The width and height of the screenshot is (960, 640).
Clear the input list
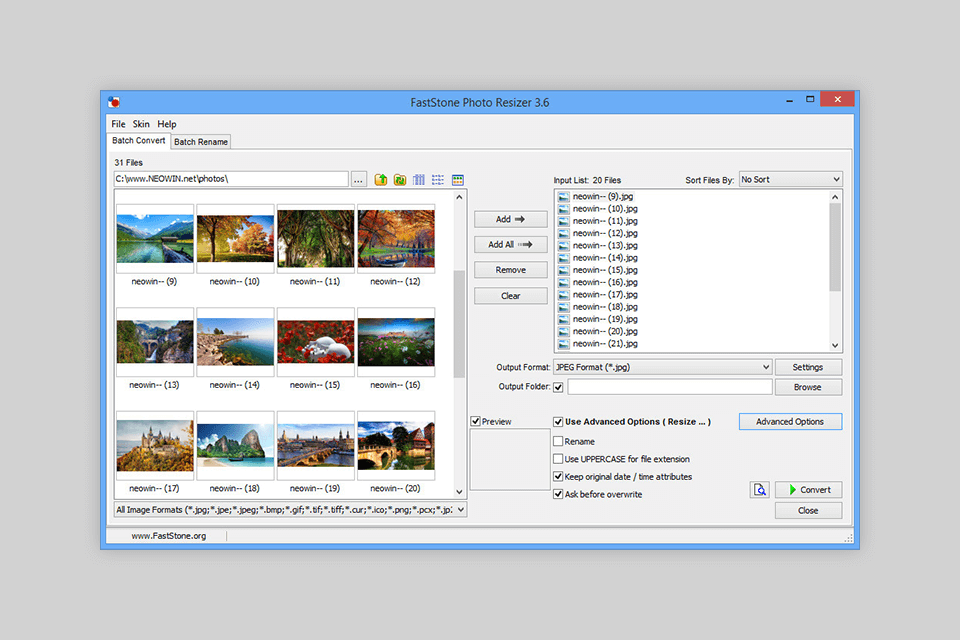pos(511,296)
